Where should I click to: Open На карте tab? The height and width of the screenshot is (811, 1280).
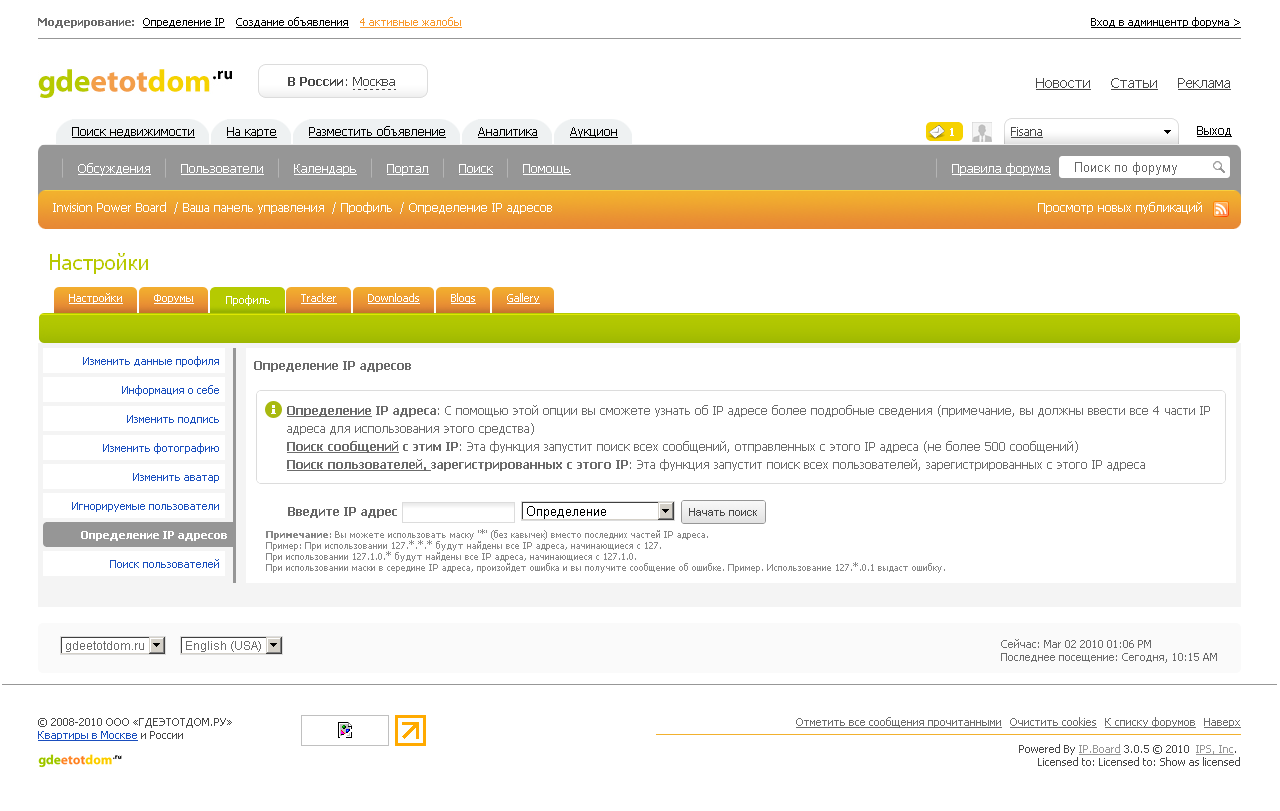[x=251, y=132]
